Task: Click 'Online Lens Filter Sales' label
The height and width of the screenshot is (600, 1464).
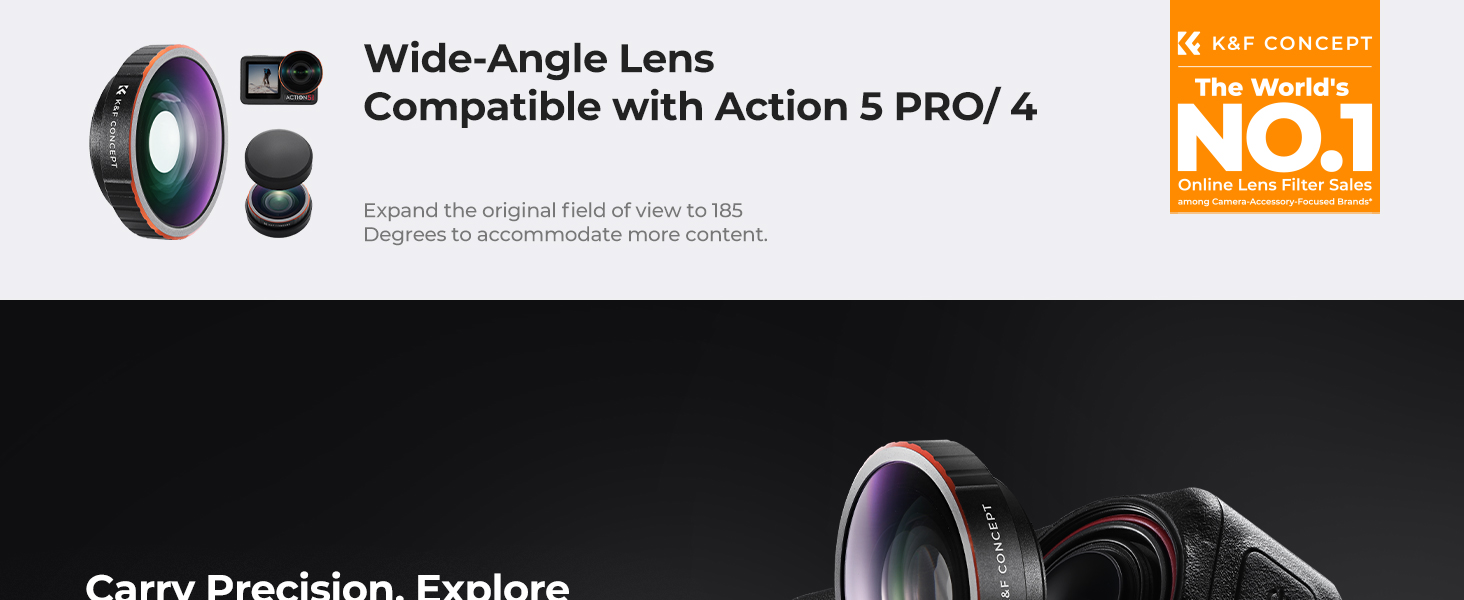Action: click(1275, 185)
